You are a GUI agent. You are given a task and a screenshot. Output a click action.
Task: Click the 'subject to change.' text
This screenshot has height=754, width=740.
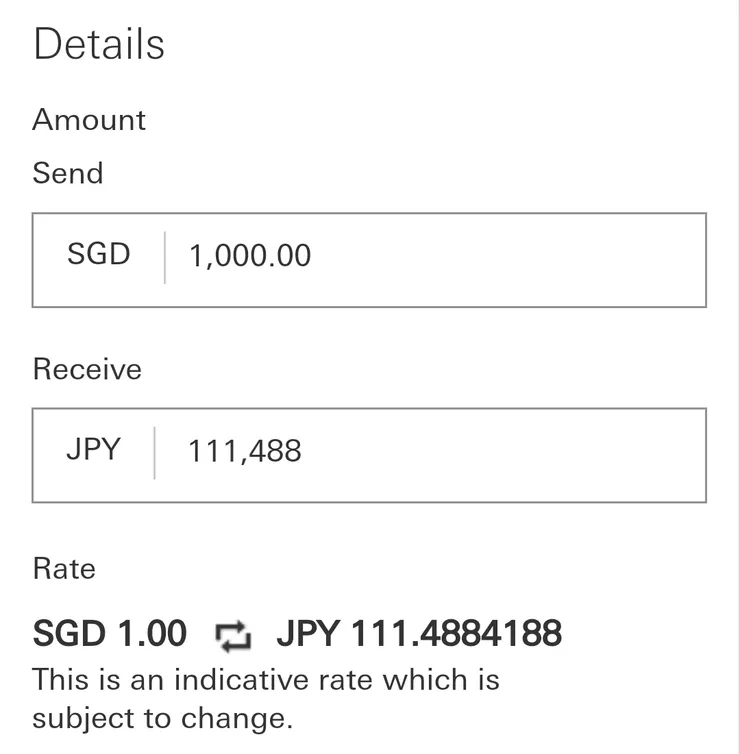pos(162,719)
